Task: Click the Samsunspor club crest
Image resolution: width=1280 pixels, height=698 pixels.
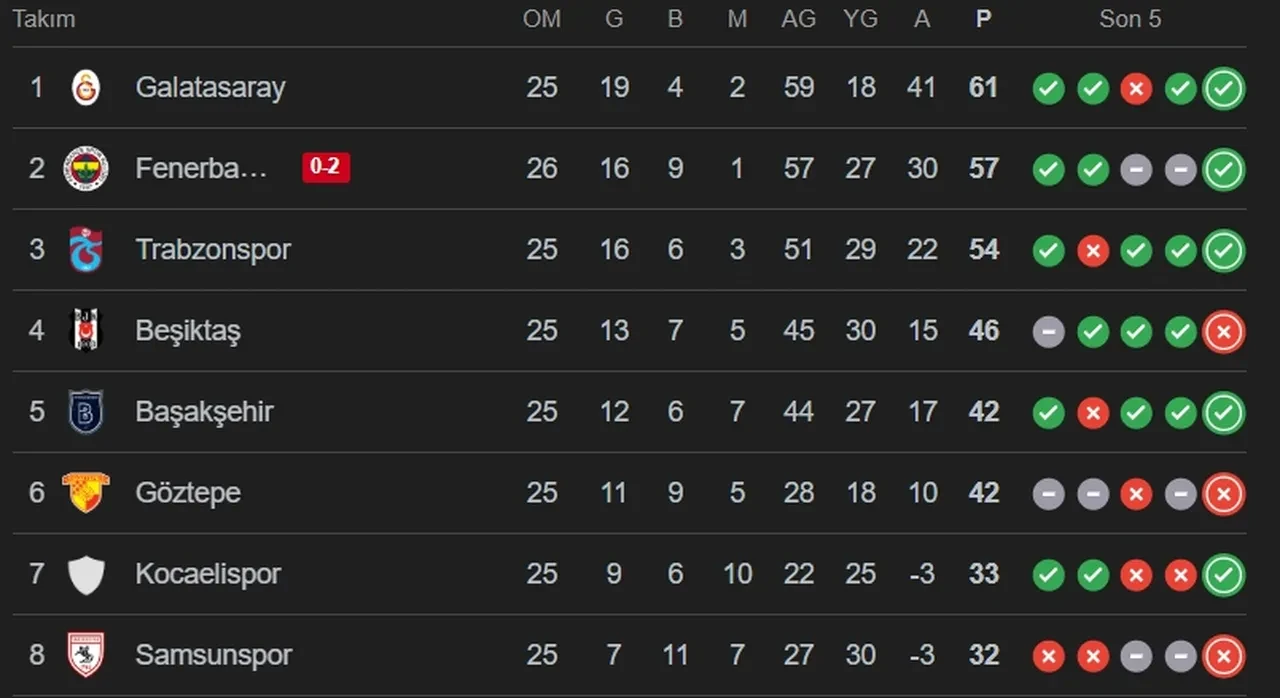Action: (86, 656)
